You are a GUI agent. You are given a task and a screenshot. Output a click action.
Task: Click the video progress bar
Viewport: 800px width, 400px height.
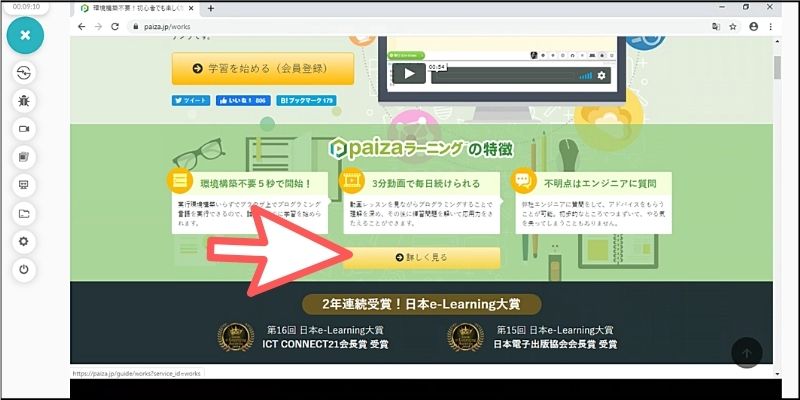pos(503,76)
